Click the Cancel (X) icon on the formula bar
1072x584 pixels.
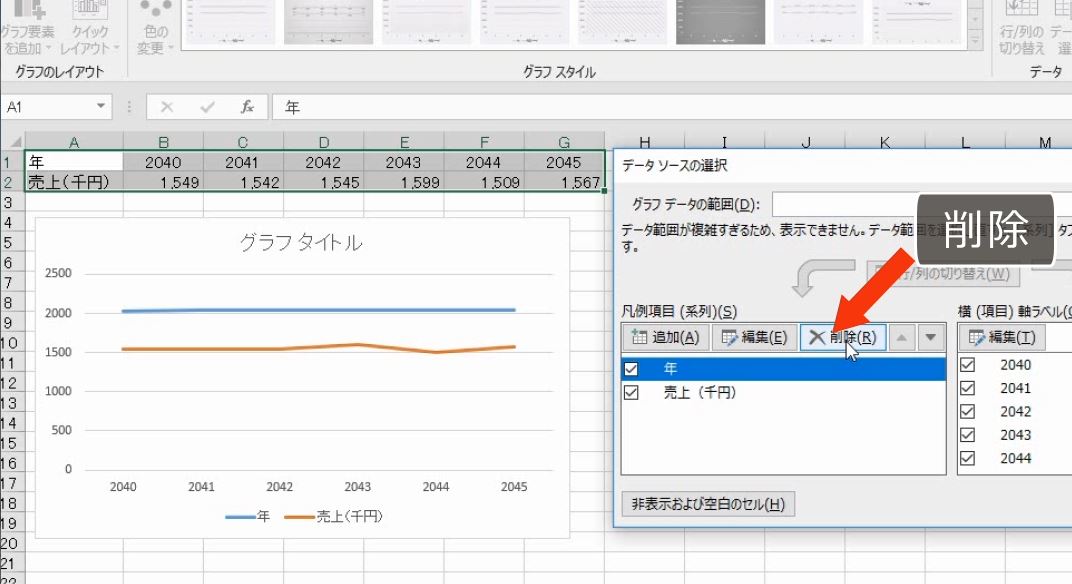pyautogui.click(x=167, y=106)
